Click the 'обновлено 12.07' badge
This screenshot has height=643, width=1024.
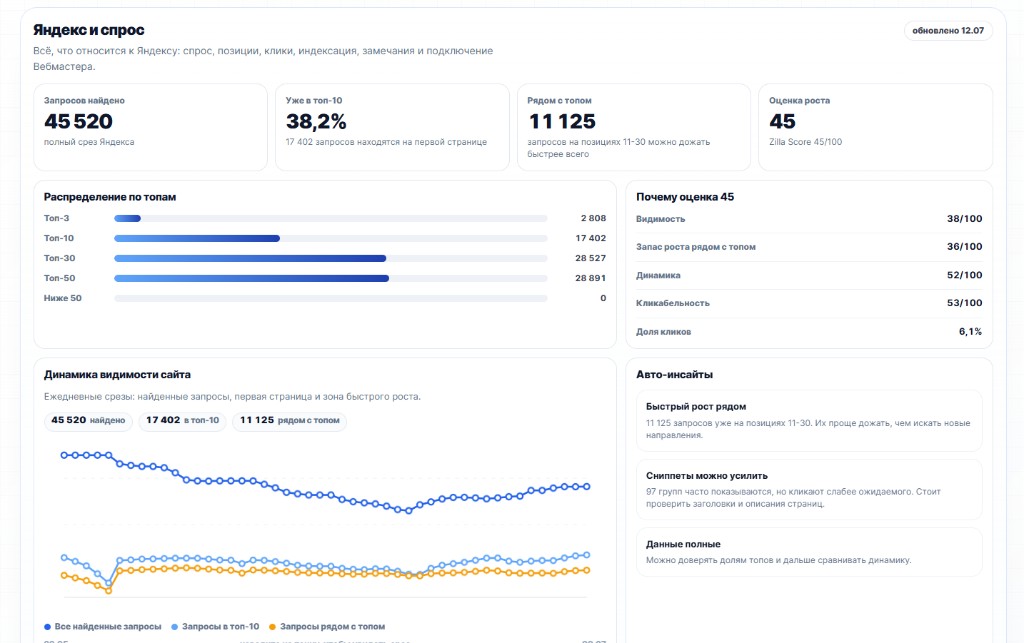tap(948, 31)
